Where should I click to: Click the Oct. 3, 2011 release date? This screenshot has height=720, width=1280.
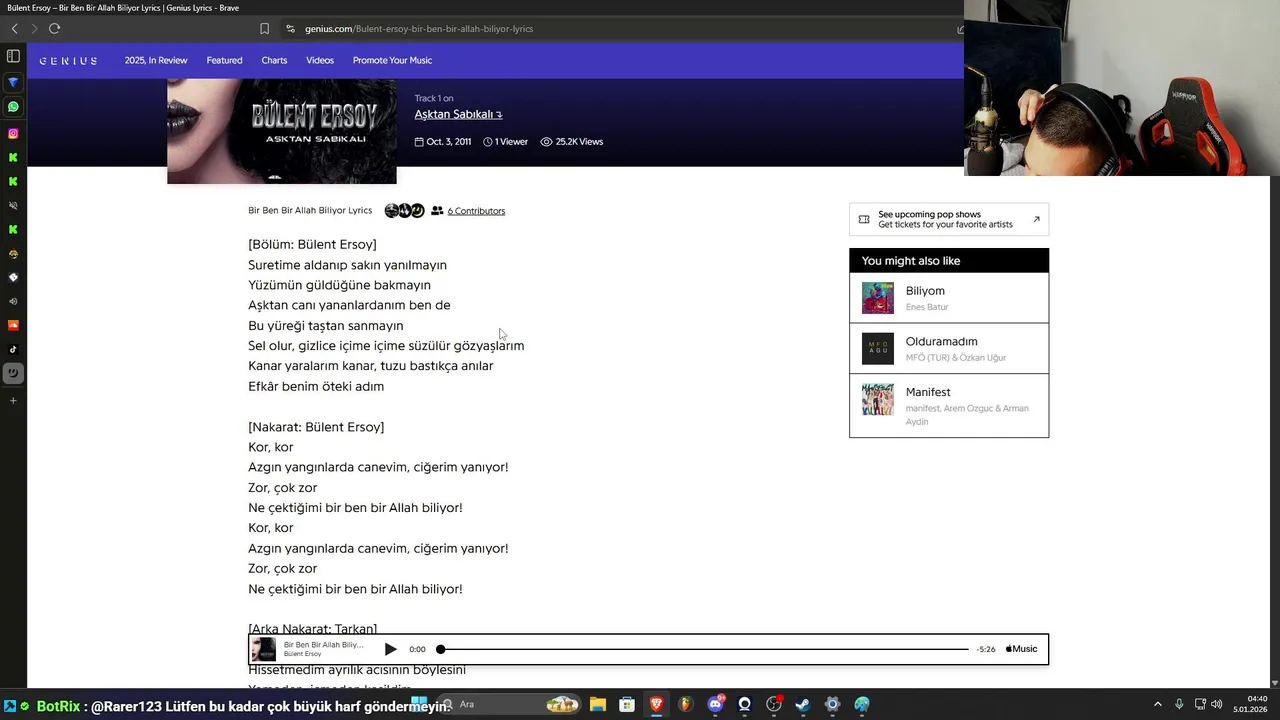[443, 142]
